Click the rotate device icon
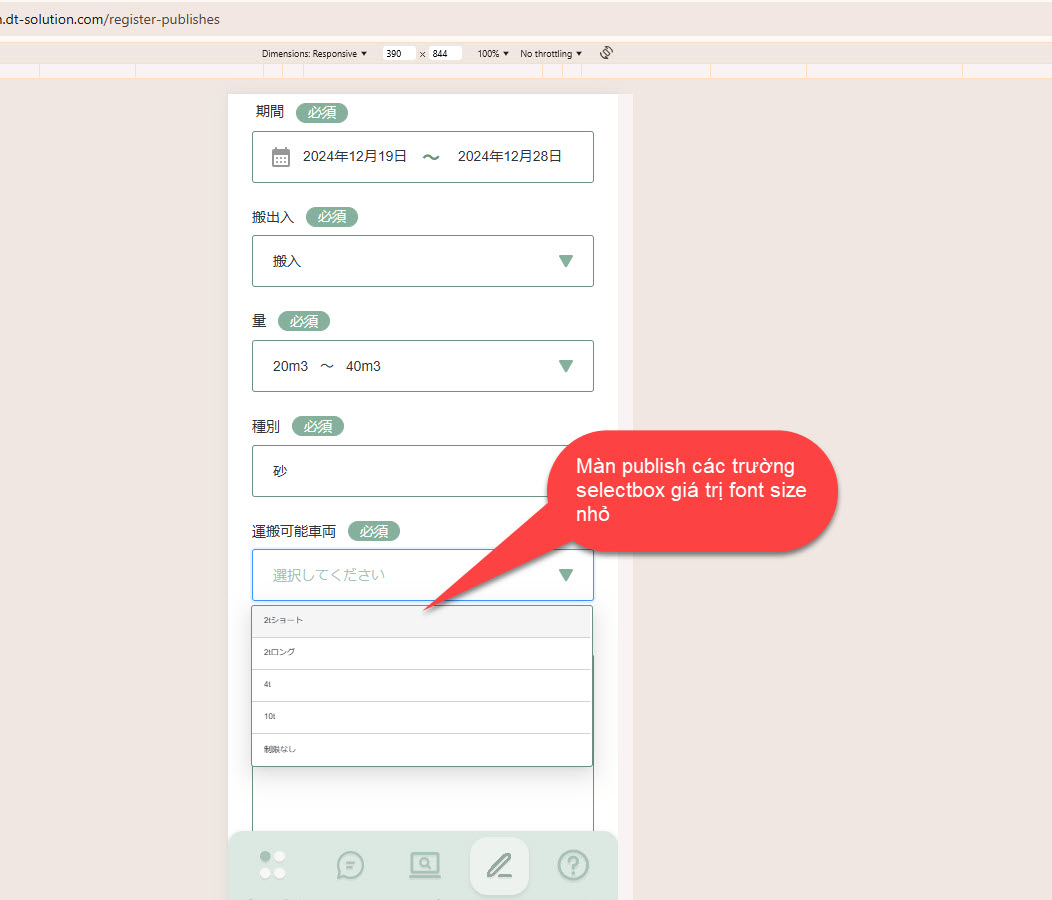 click(x=605, y=53)
